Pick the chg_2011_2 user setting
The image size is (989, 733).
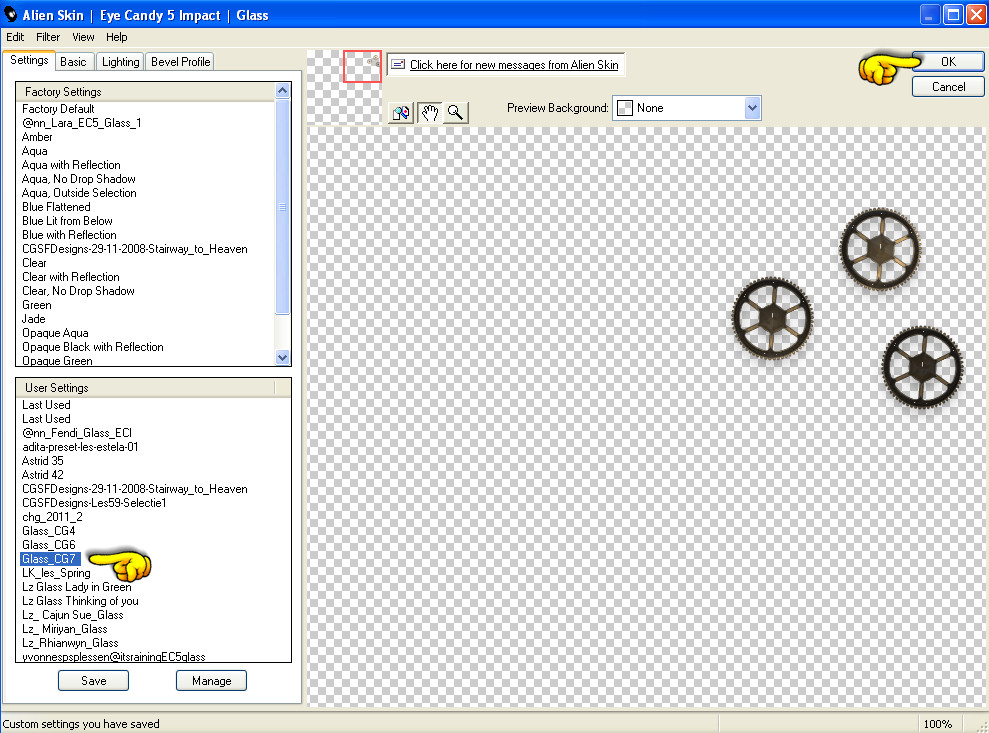52,517
